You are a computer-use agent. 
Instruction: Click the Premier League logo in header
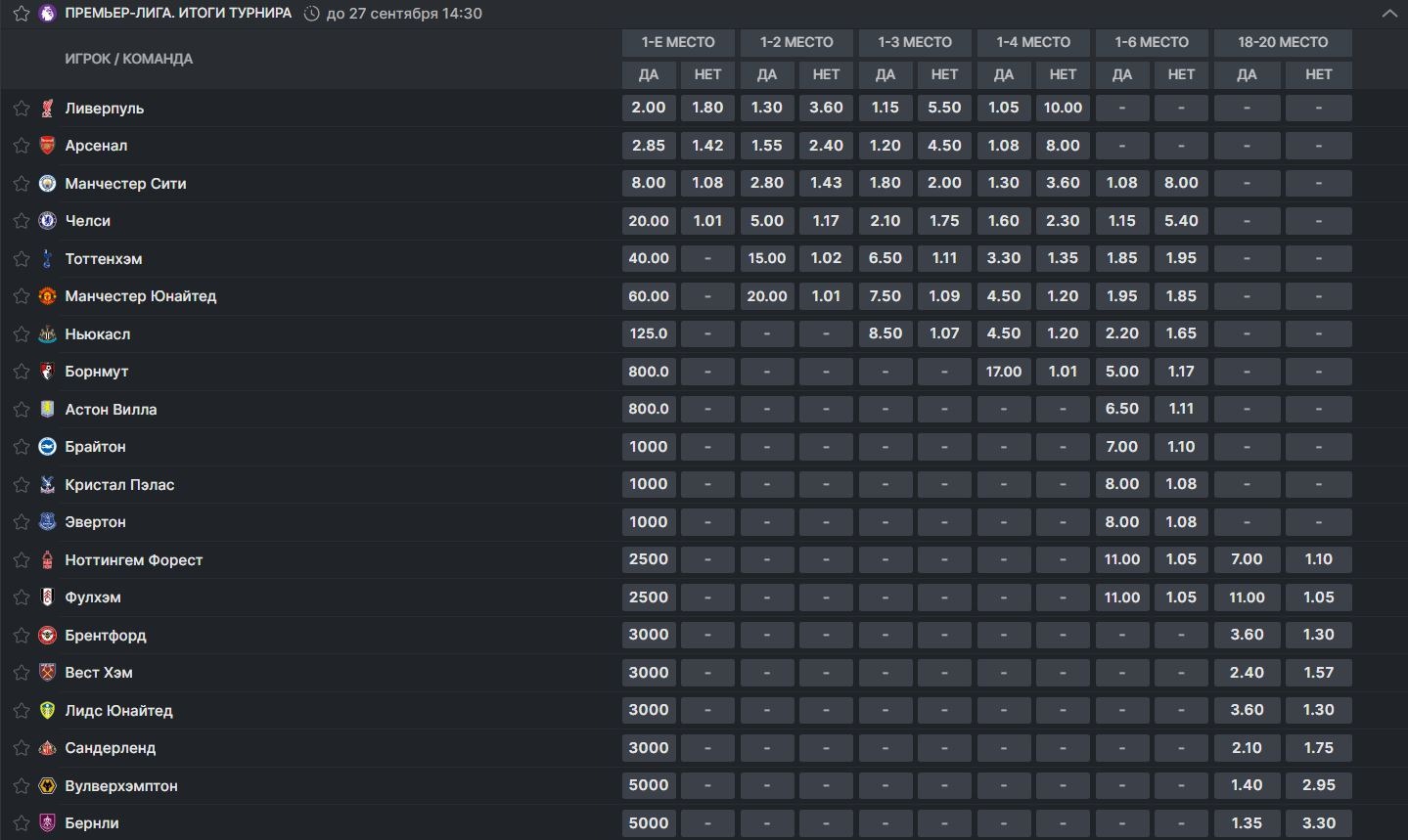point(47,14)
